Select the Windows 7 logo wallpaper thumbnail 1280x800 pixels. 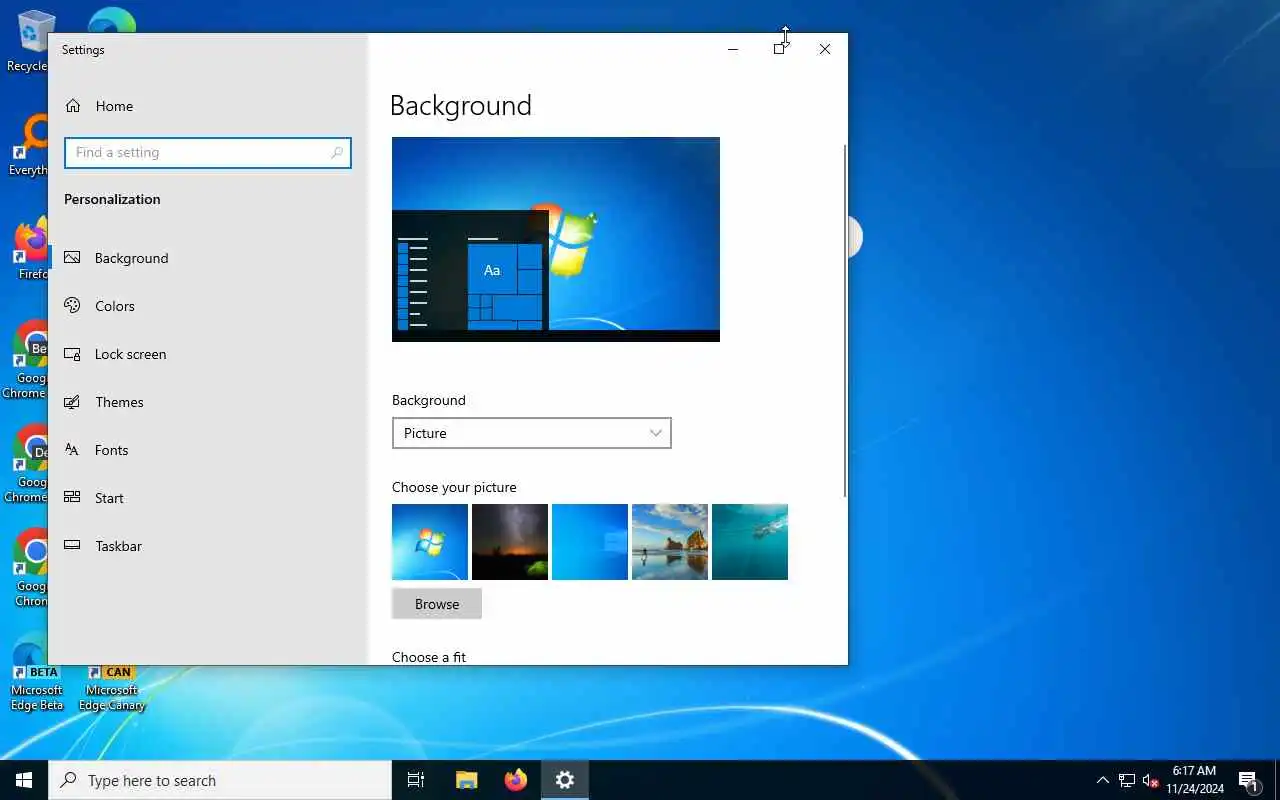[x=430, y=542]
